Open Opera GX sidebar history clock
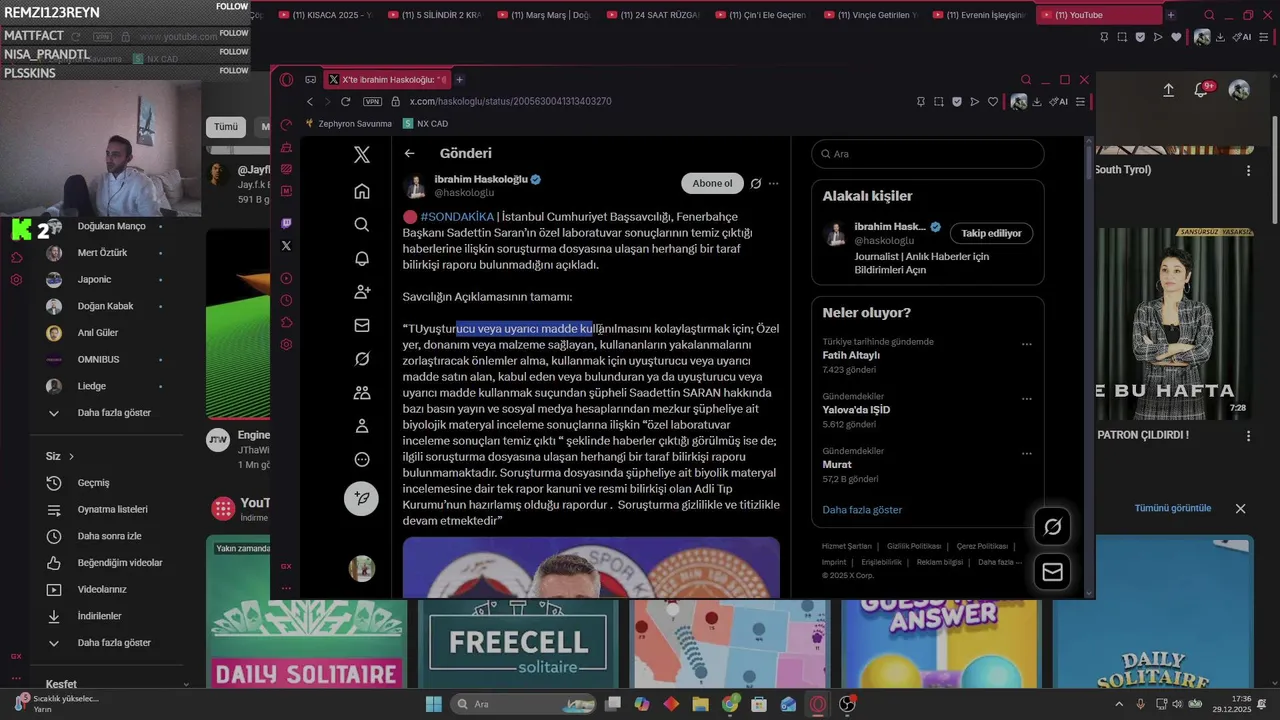The image size is (1280, 720). pos(286,300)
